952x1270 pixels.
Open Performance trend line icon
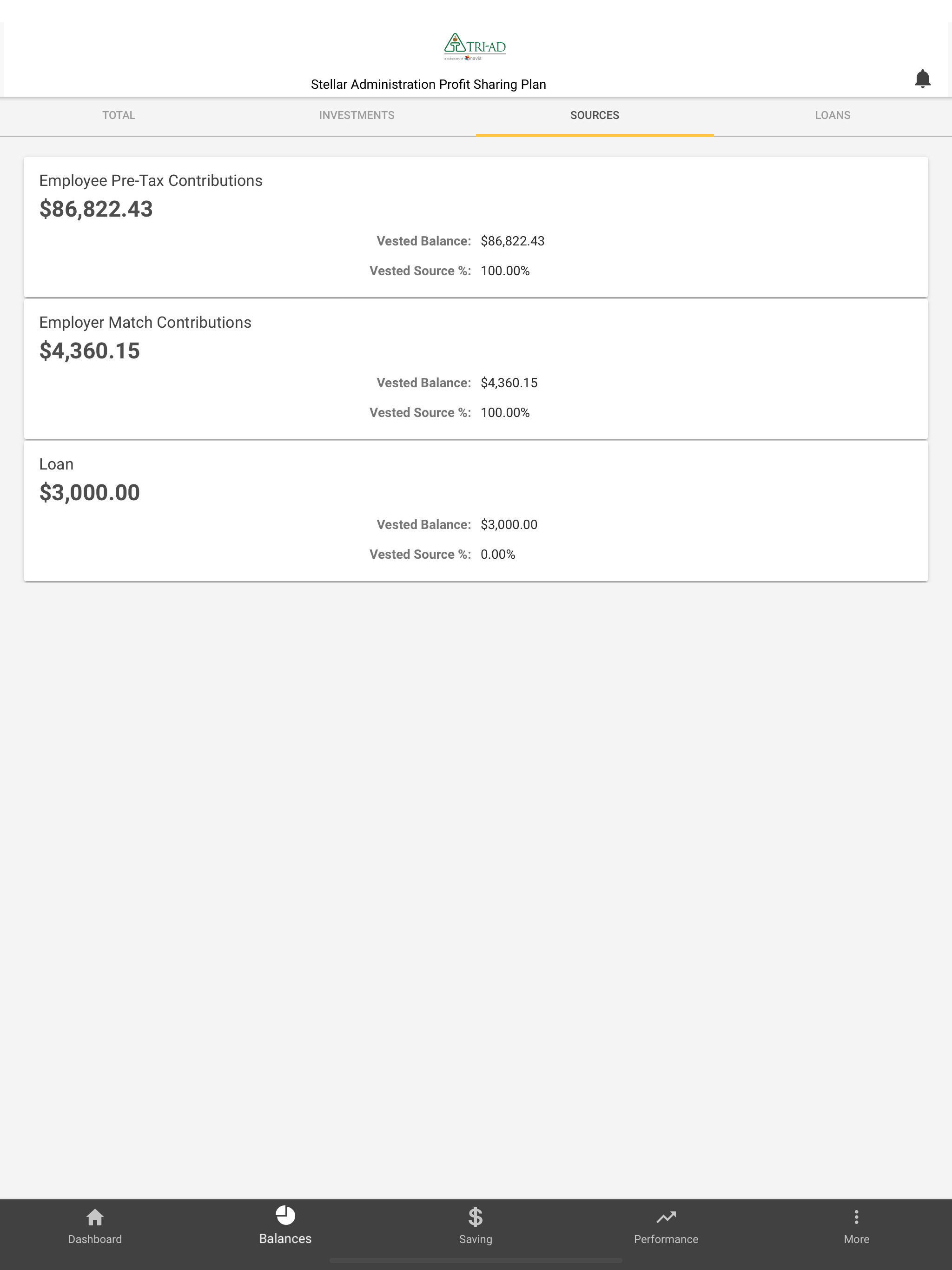pos(666,1217)
